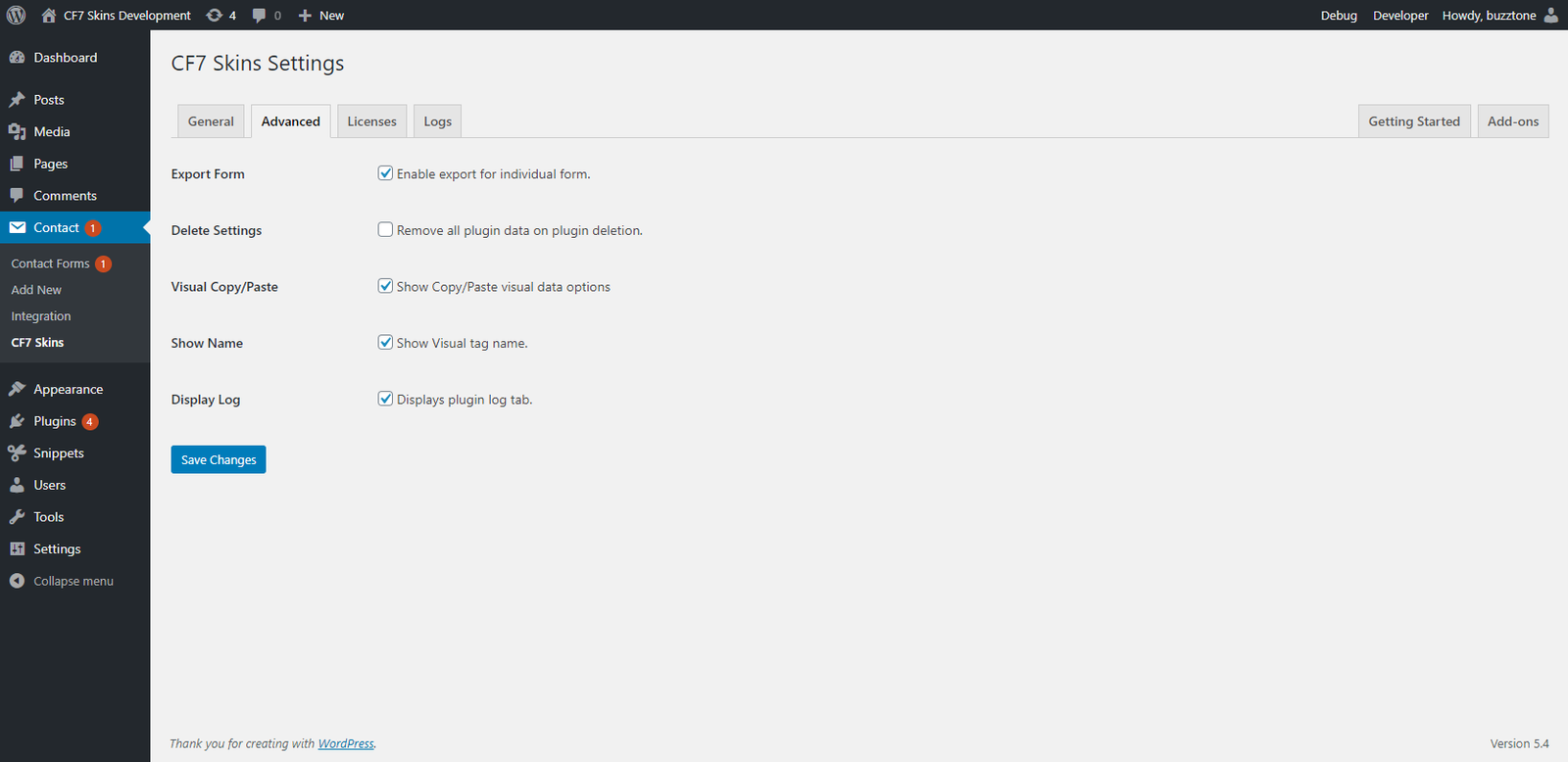Switch to the Licenses tab
The width and height of the screenshot is (1568, 762).
click(371, 121)
